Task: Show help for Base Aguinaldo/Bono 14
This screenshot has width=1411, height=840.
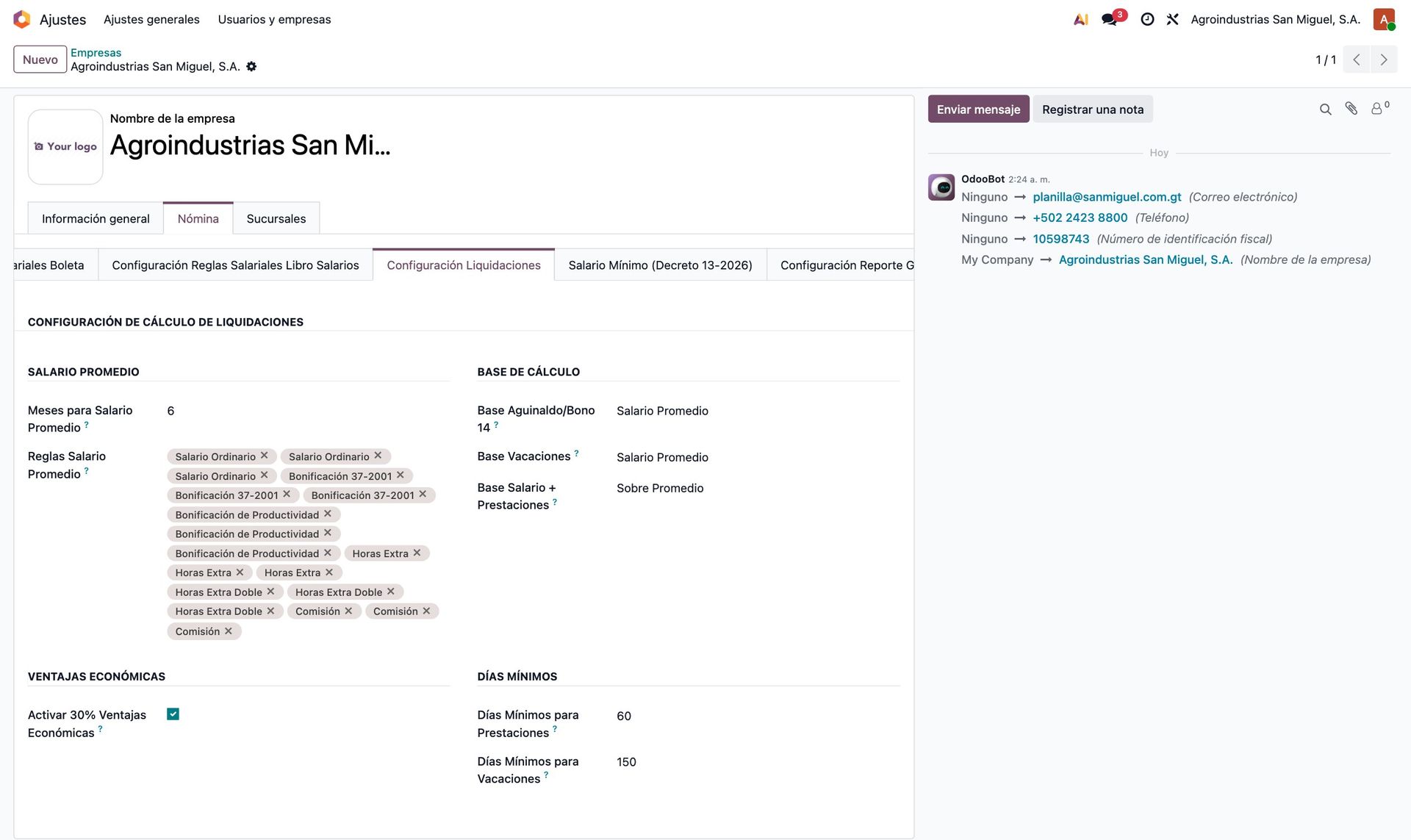Action: (x=496, y=425)
